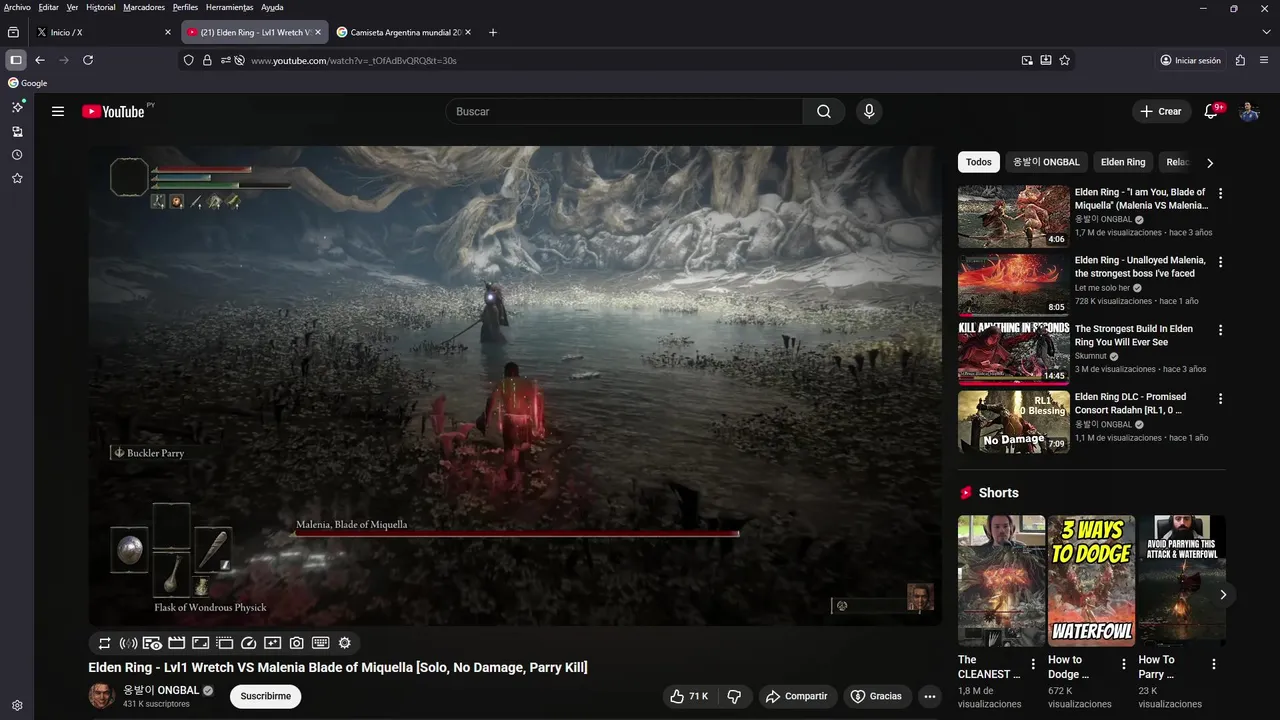
Task: Open options for "I am You, Blade of Miquella" video
Action: (x=1220, y=193)
